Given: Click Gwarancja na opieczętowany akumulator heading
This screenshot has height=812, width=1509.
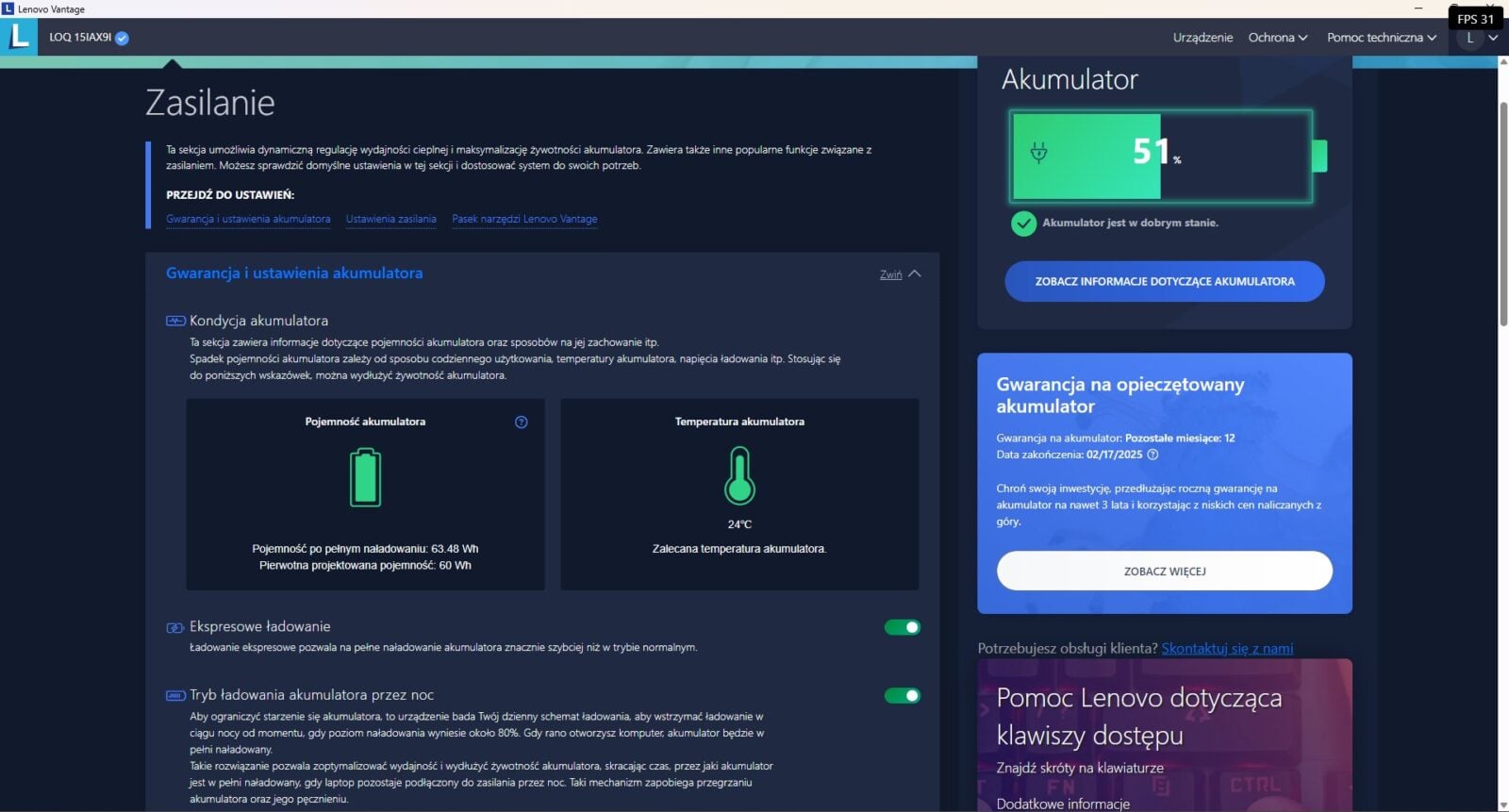Looking at the screenshot, I should (x=1120, y=395).
